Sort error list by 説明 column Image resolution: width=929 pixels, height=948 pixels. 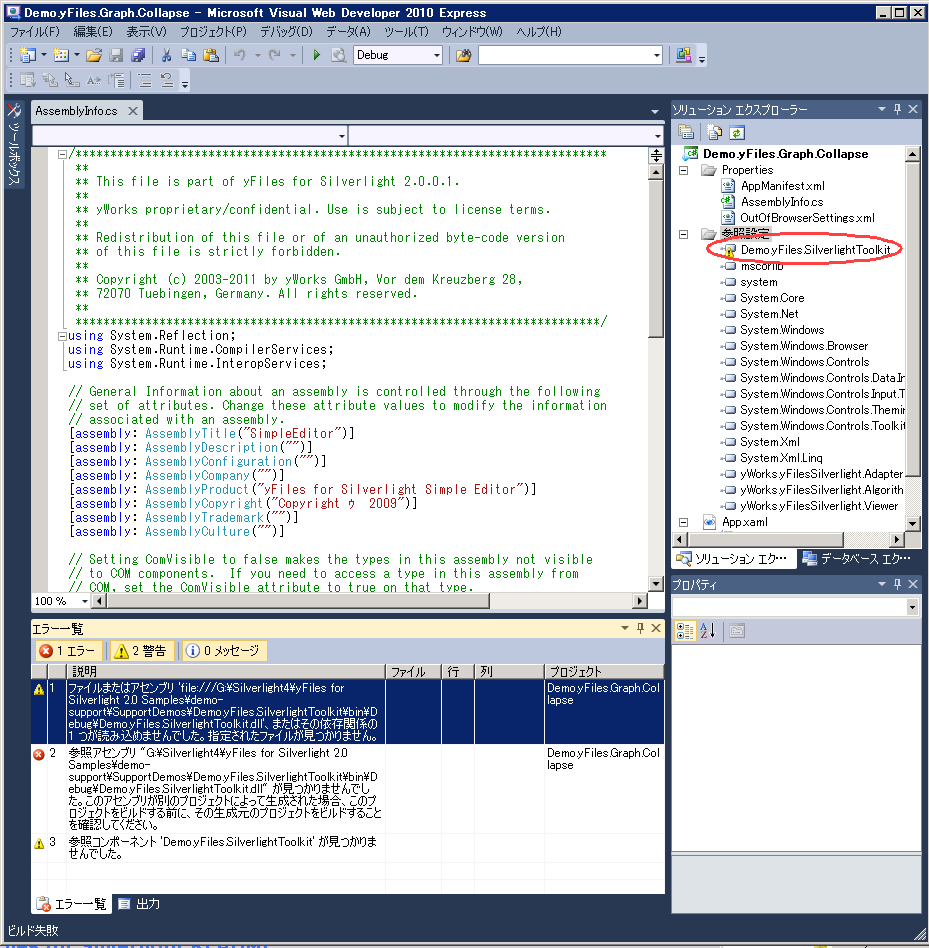point(225,671)
